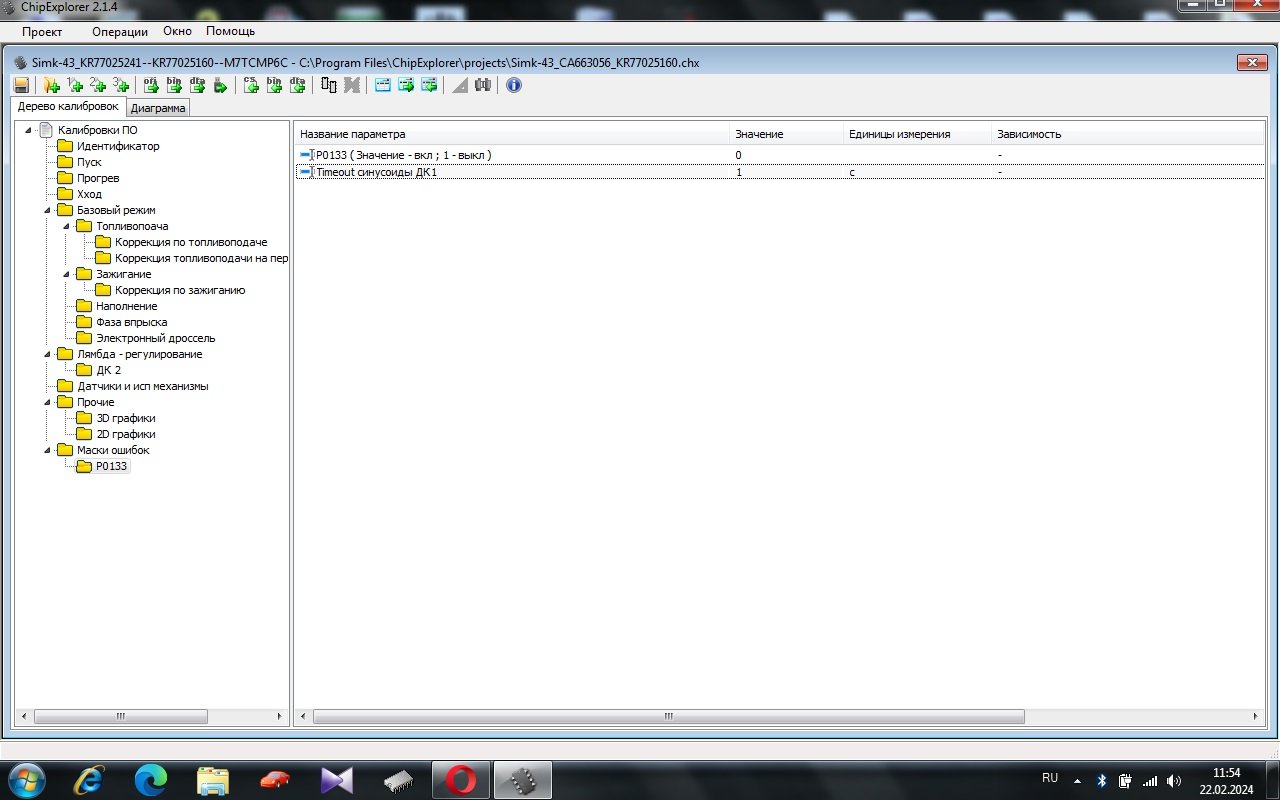Image resolution: width=1280 pixels, height=800 pixels.
Task: Switch to the Диаграмма tab
Action: 158,108
